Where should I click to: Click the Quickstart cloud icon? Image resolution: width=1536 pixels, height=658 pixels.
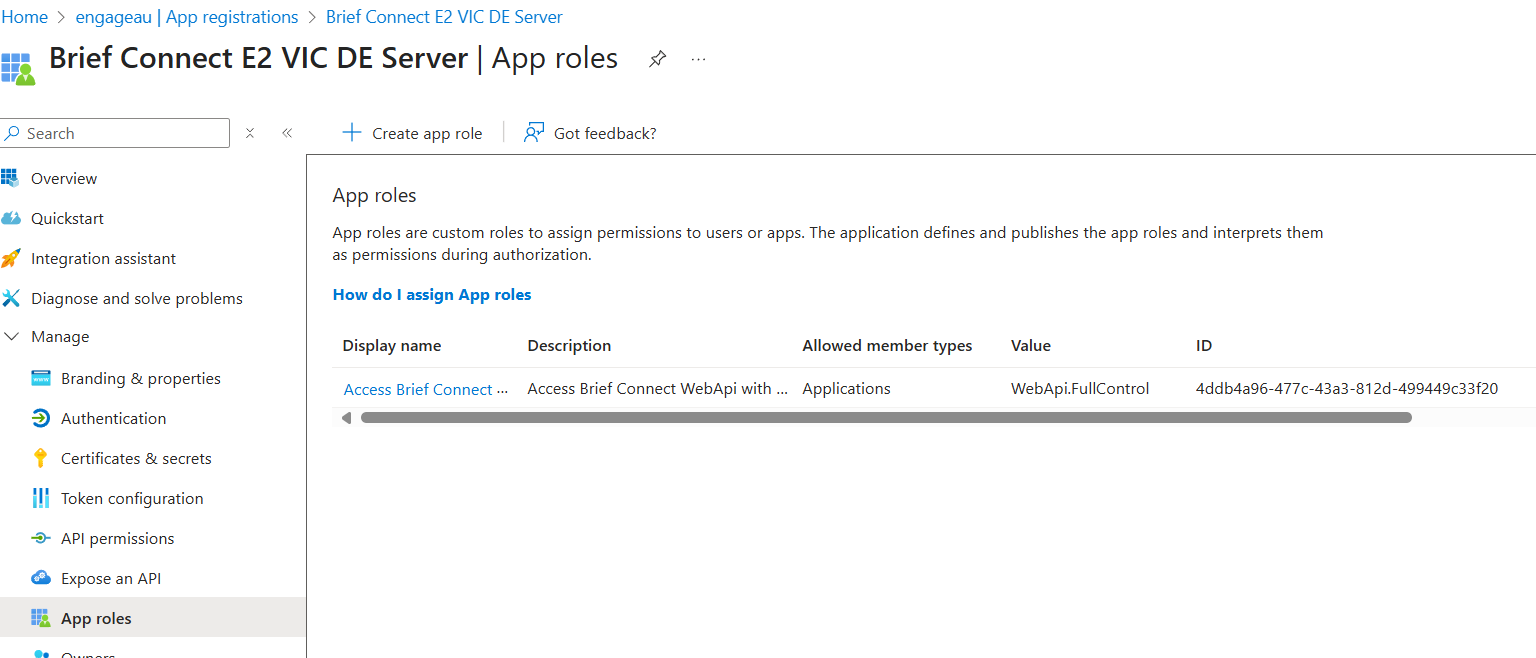tap(9, 218)
